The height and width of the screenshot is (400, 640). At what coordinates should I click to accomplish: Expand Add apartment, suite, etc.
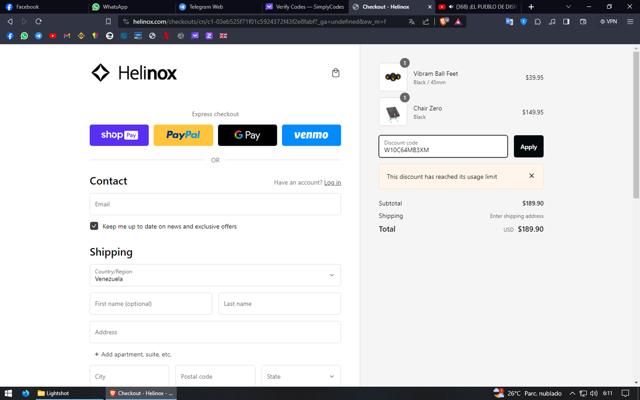(x=133, y=354)
